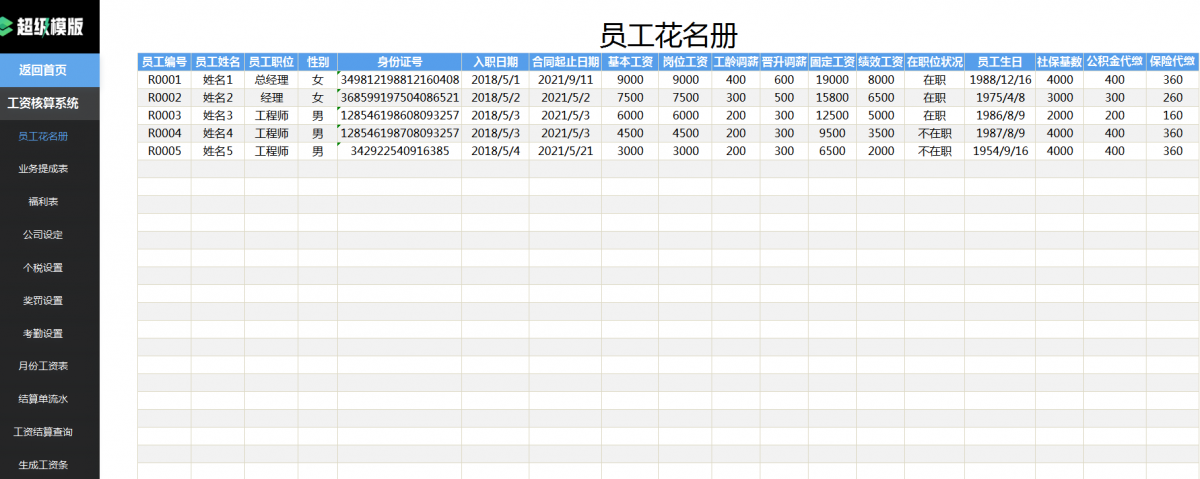Select the cell R0002
The height and width of the screenshot is (479, 1200).
(164, 98)
